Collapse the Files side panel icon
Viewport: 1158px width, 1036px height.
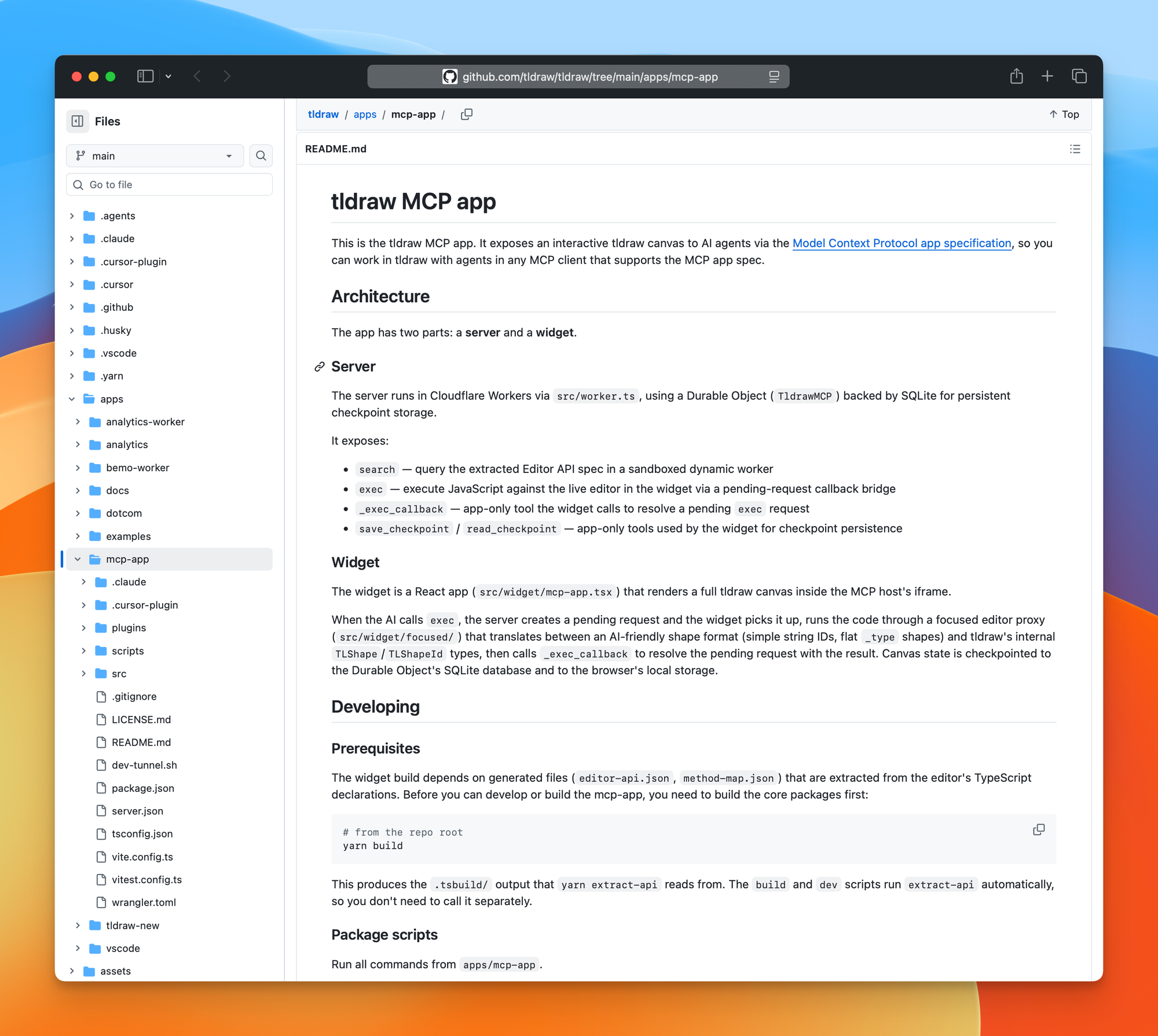coord(78,121)
